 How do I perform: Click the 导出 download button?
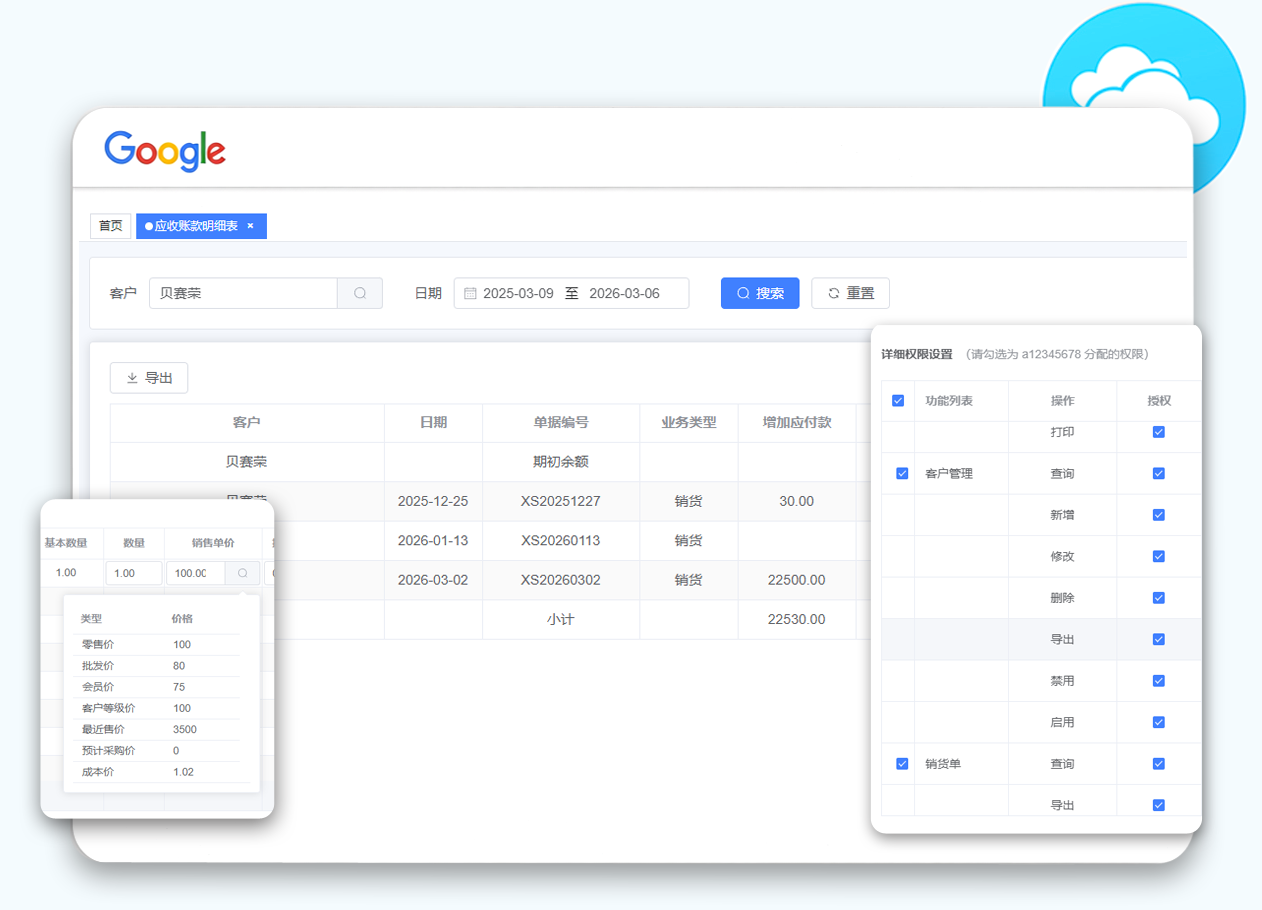149,378
